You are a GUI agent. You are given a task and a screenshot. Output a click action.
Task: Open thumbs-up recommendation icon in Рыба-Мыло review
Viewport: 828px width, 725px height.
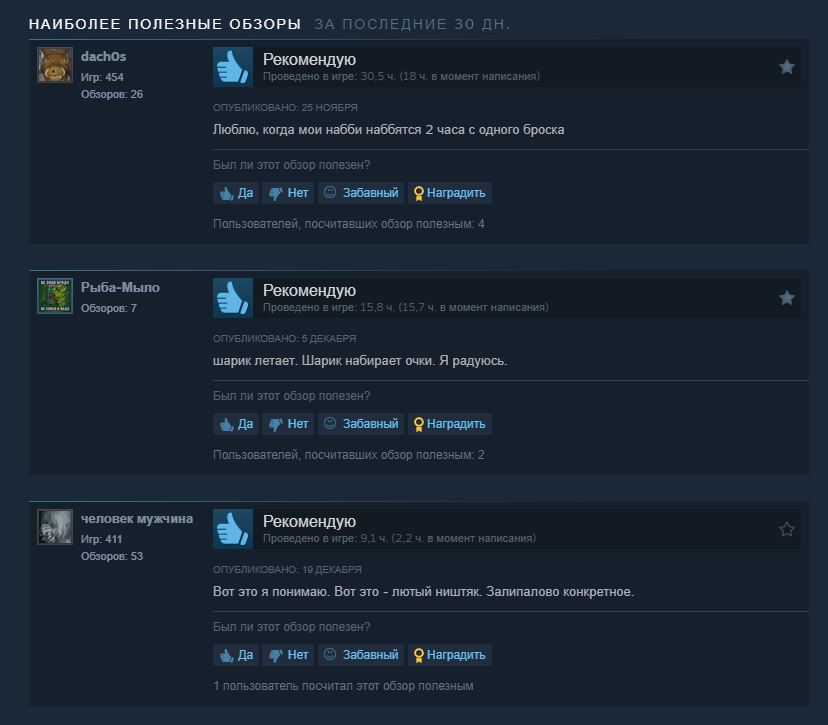(233, 298)
